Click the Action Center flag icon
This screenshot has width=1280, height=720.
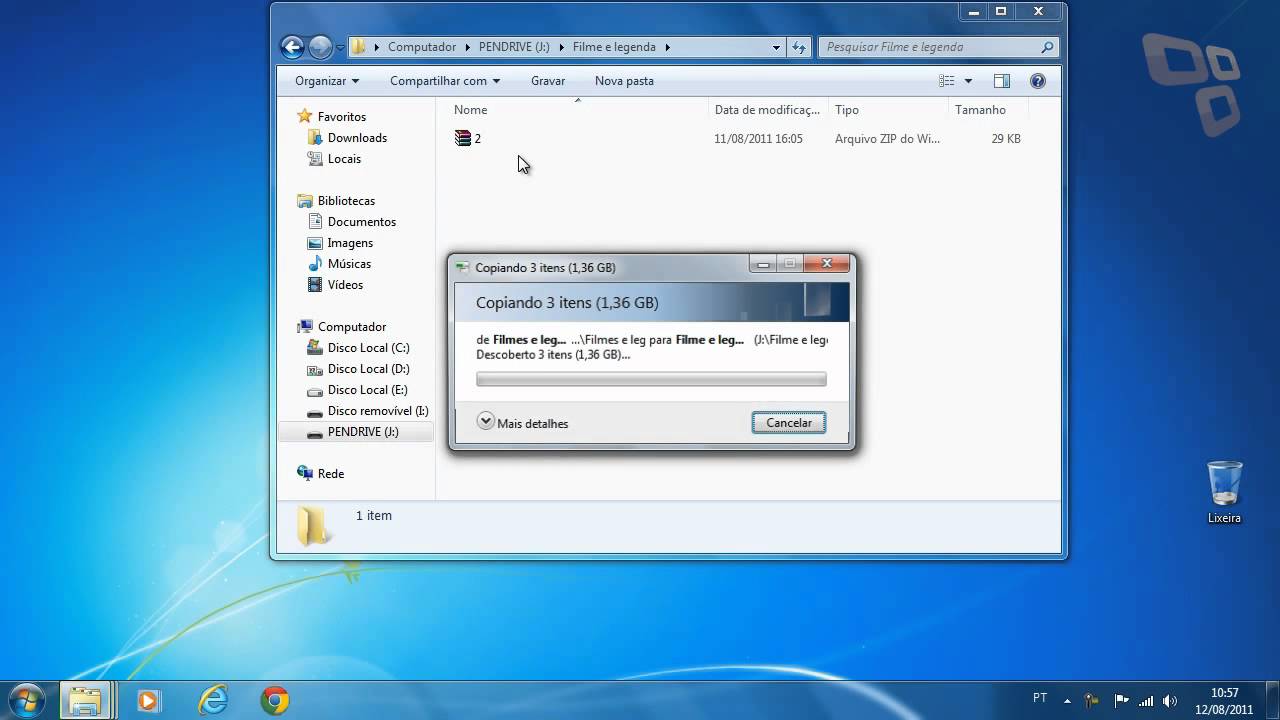tap(1121, 701)
